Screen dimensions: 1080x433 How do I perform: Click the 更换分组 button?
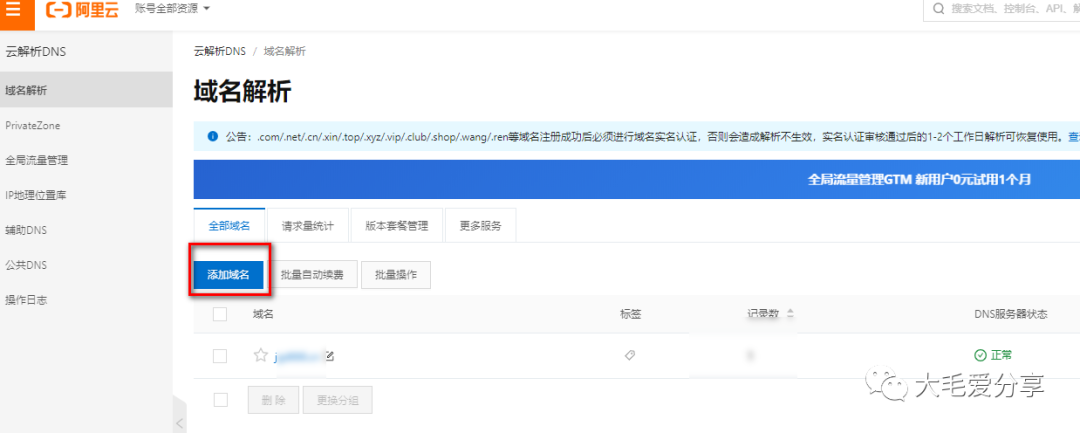tap(338, 400)
